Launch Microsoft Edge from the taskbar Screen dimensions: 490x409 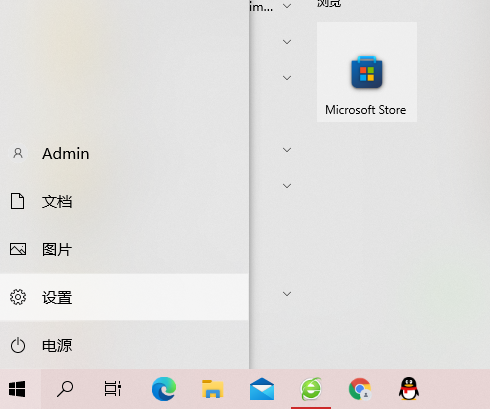click(164, 389)
